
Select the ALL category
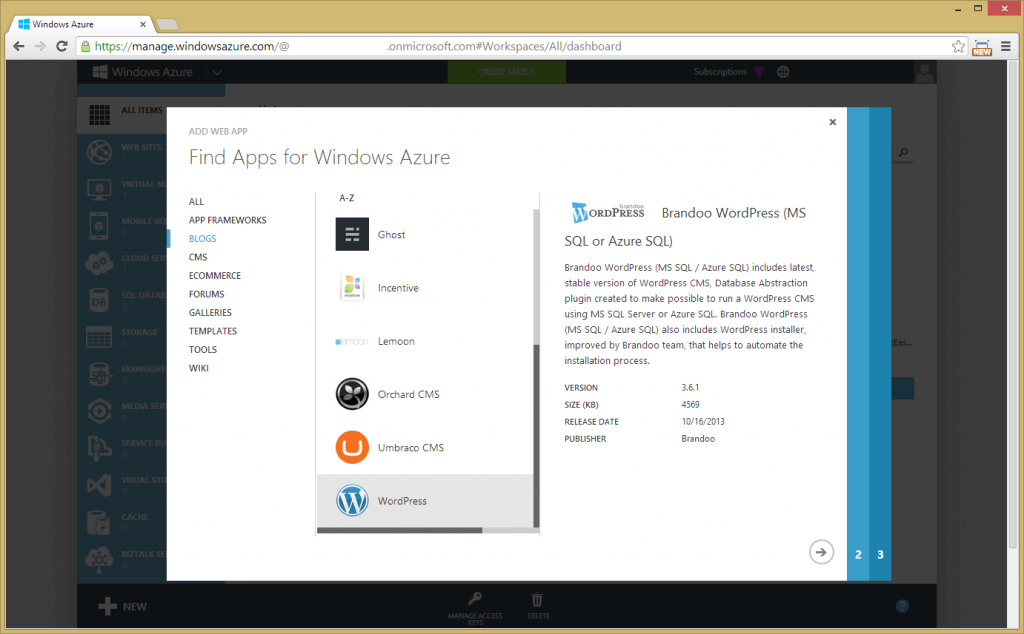(x=196, y=202)
